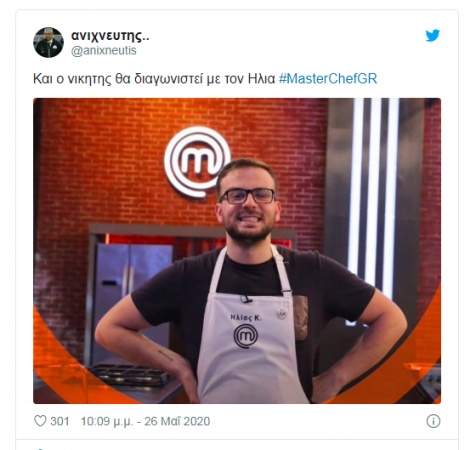The width and height of the screenshot is (476, 450).
Task: Click the large MasterChef wall logo in photo
Action: (x=197, y=162)
